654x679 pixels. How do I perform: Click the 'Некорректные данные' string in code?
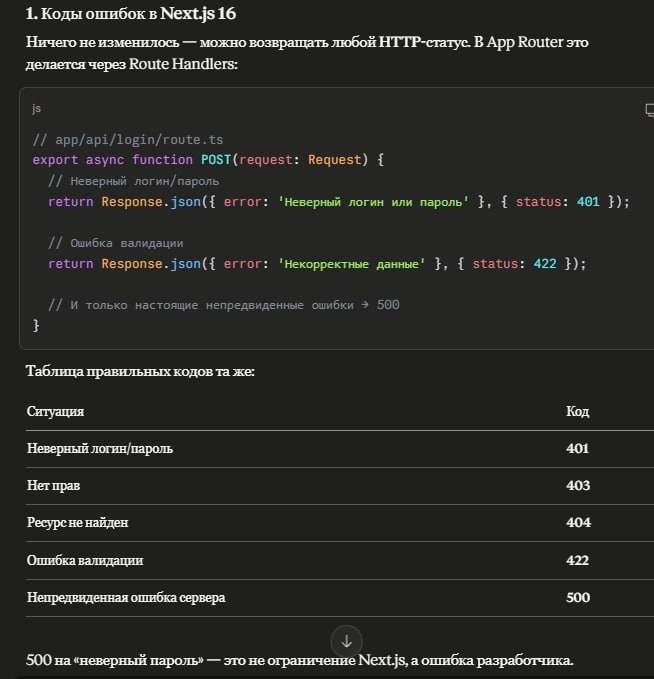[352, 264]
